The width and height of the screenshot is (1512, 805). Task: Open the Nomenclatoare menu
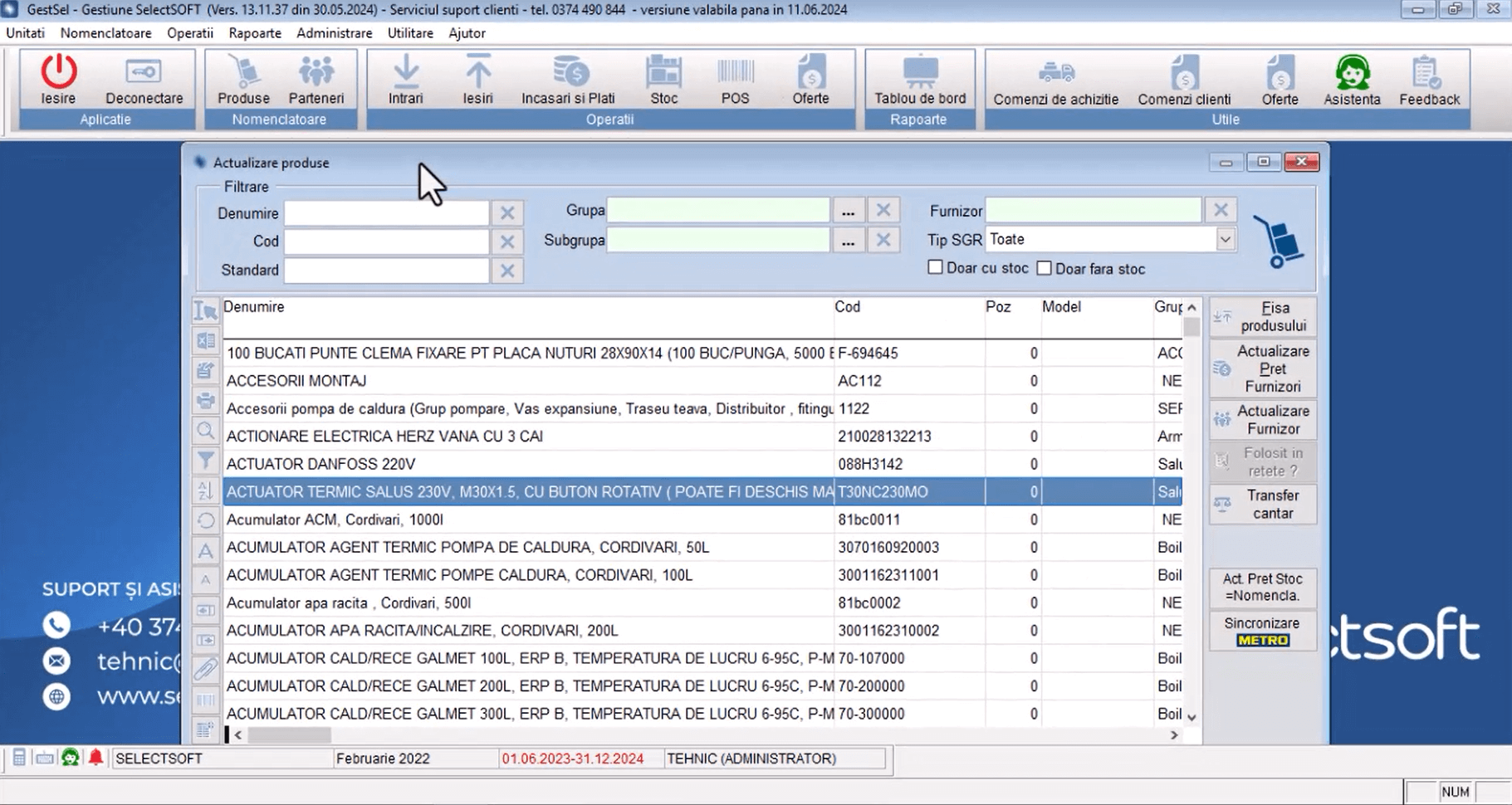[105, 33]
